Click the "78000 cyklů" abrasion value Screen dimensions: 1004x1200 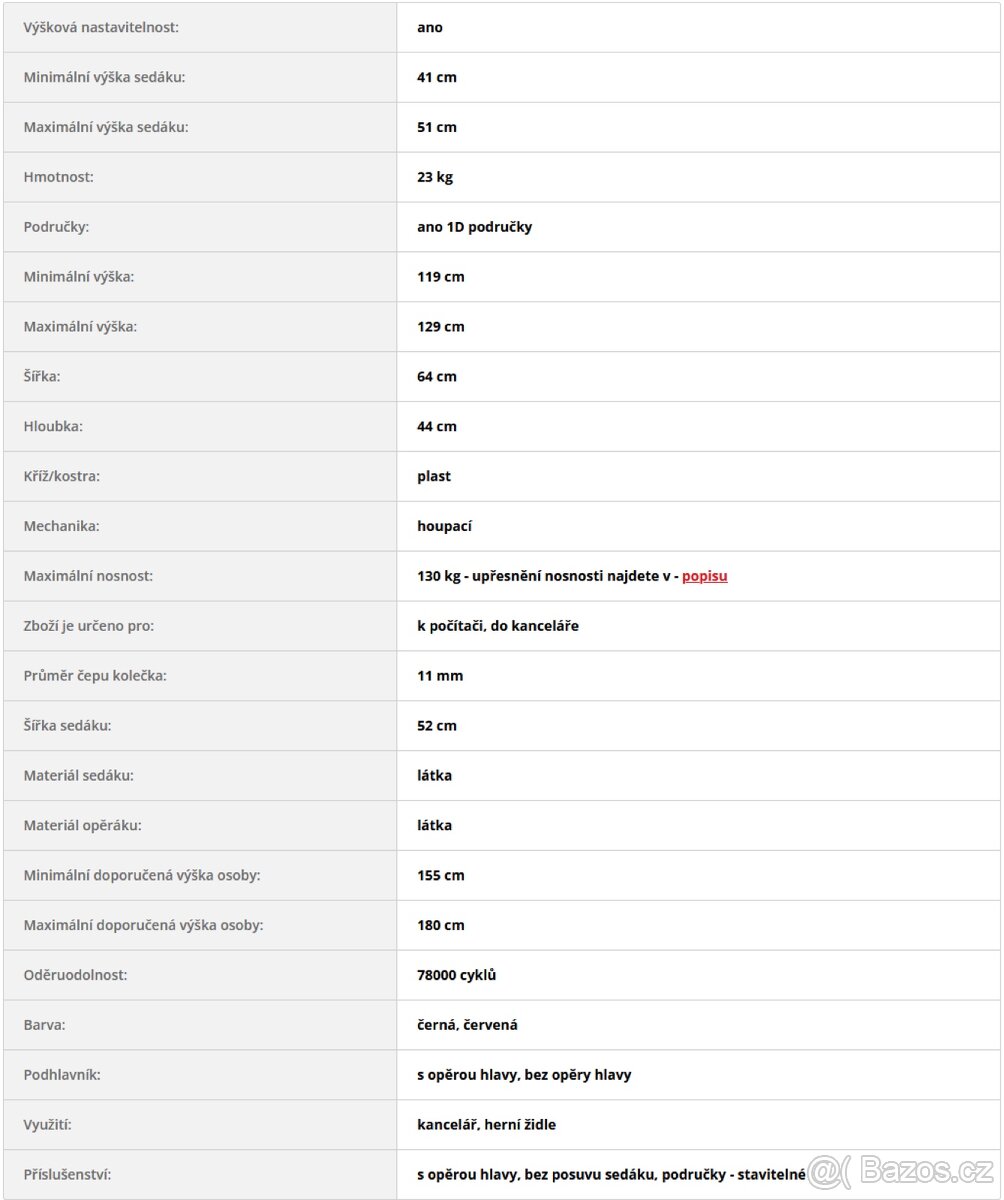(x=456, y=975)
